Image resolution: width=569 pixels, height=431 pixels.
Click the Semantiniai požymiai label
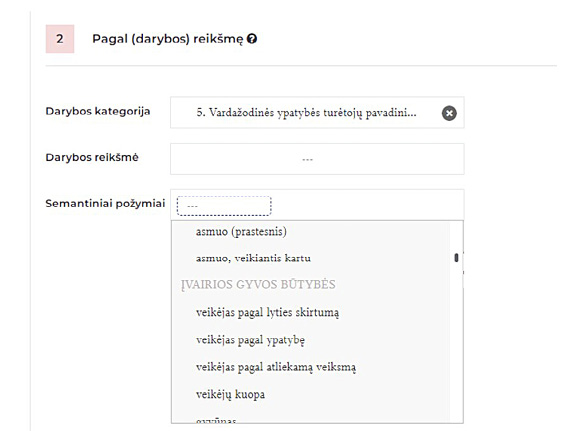105,203
